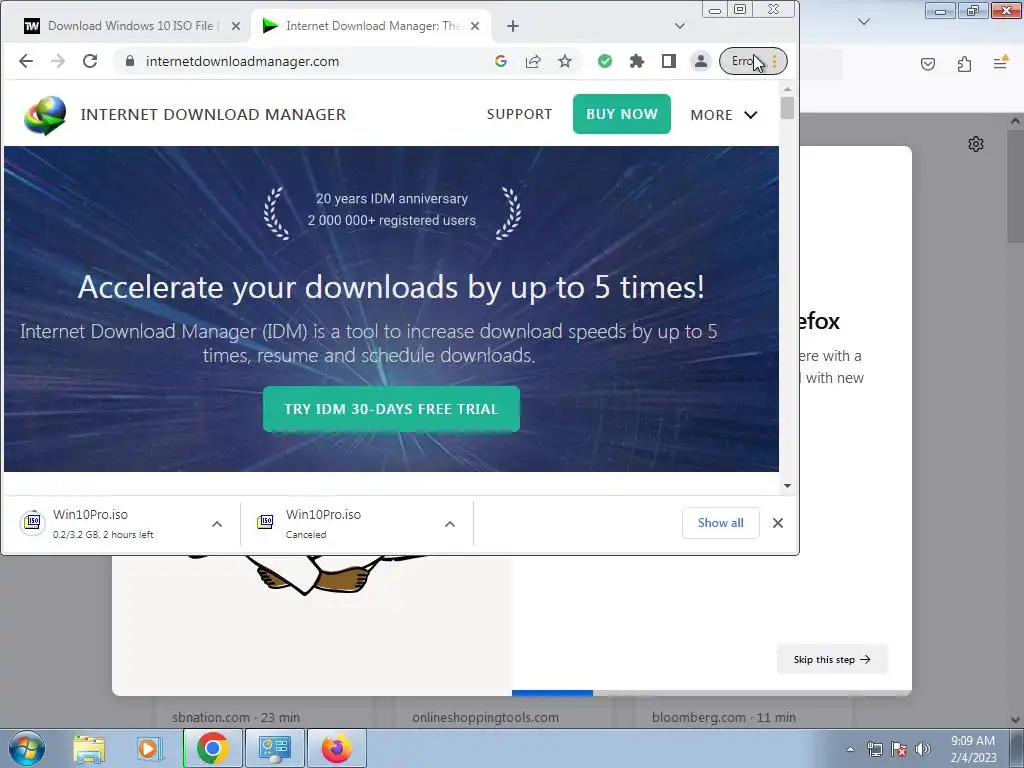This screenshot has width=1024, height=768.
Task: Click the BUY NOW button
Action: [x=622, y=114]
